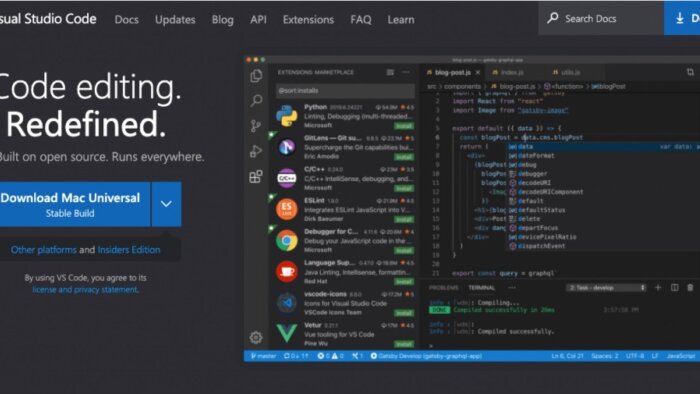Open the Extensions icon in activity bar
The width and height of the screenshot is (700, 394).
click(256, 177)
